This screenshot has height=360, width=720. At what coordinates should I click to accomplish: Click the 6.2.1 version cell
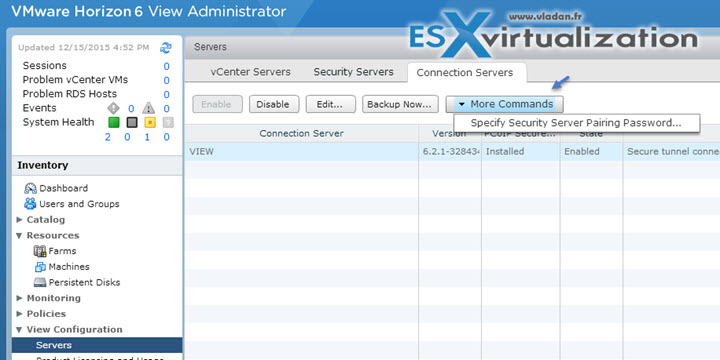tap(450, 152)
